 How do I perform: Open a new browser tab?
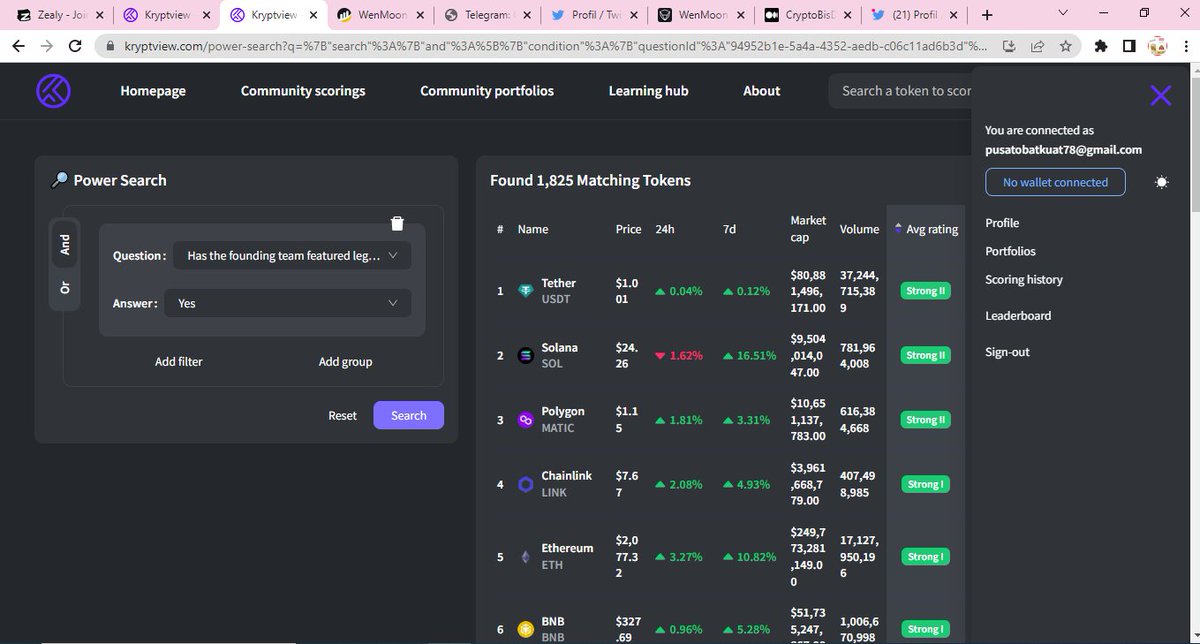tap(987, 15)
